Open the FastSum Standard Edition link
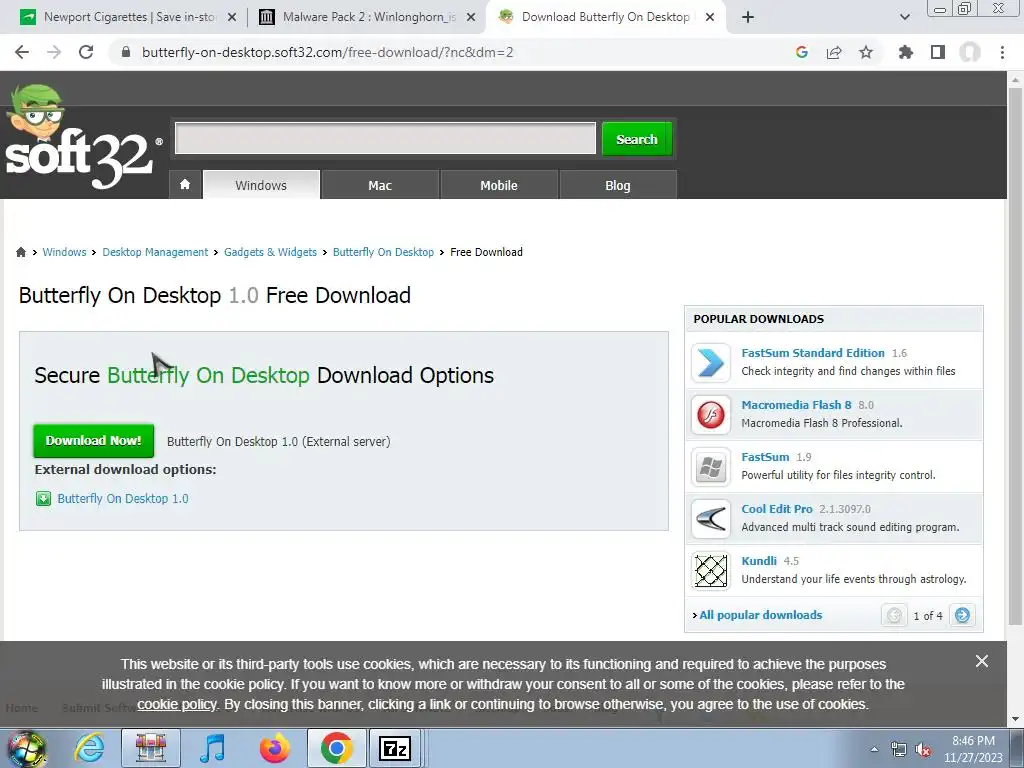 click(812, 353)
